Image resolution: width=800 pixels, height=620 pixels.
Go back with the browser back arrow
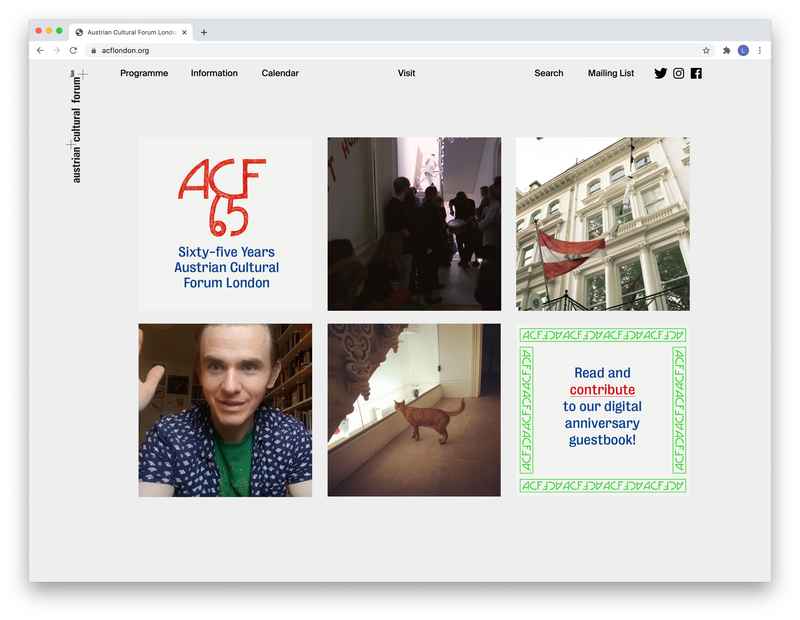click(40, 51)
